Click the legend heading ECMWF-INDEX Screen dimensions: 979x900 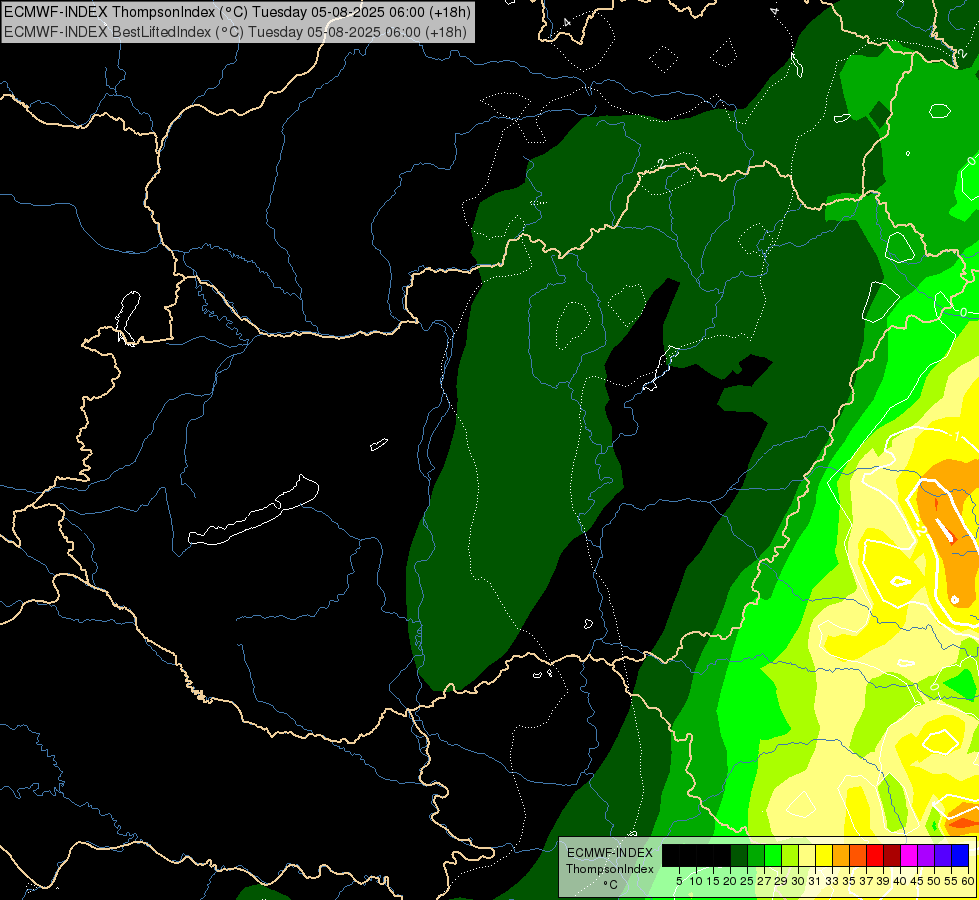(610, 853)
